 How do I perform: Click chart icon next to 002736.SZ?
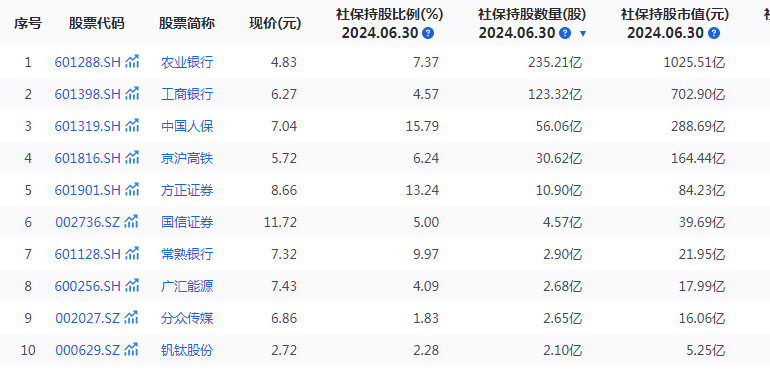(131, 222)
